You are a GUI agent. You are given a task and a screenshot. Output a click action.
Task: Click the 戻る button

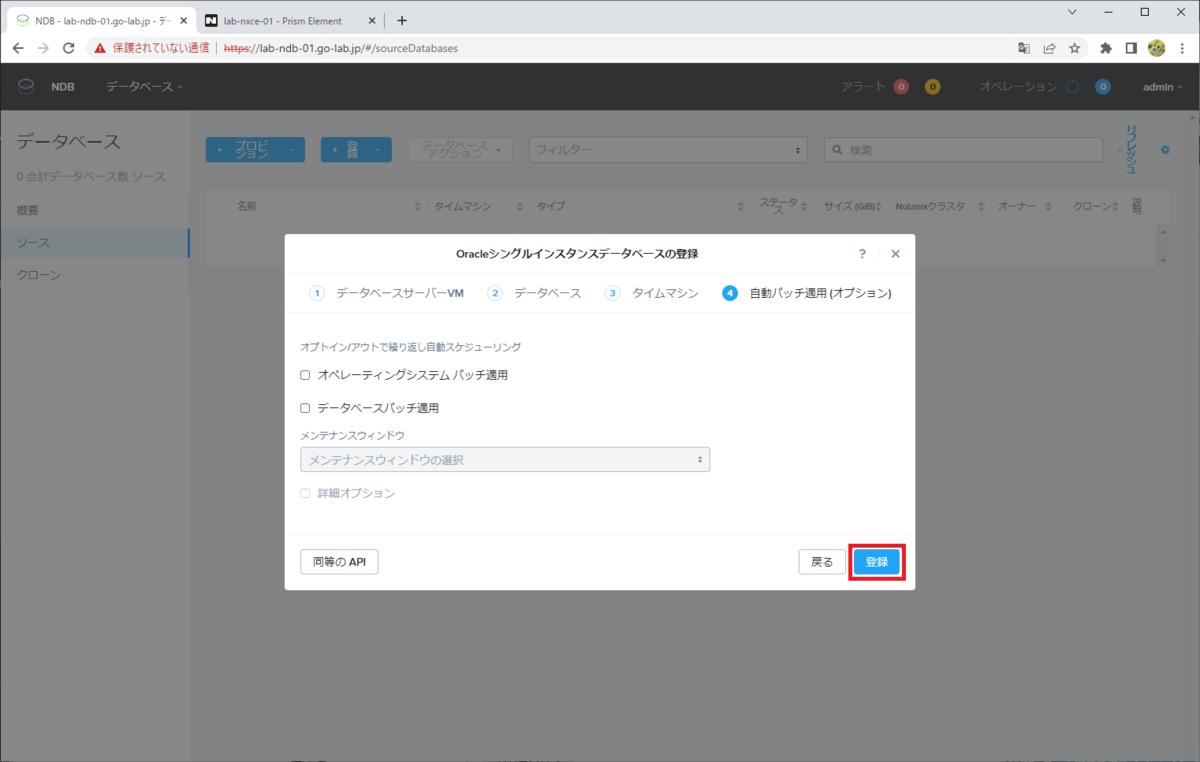pos(822,562)
